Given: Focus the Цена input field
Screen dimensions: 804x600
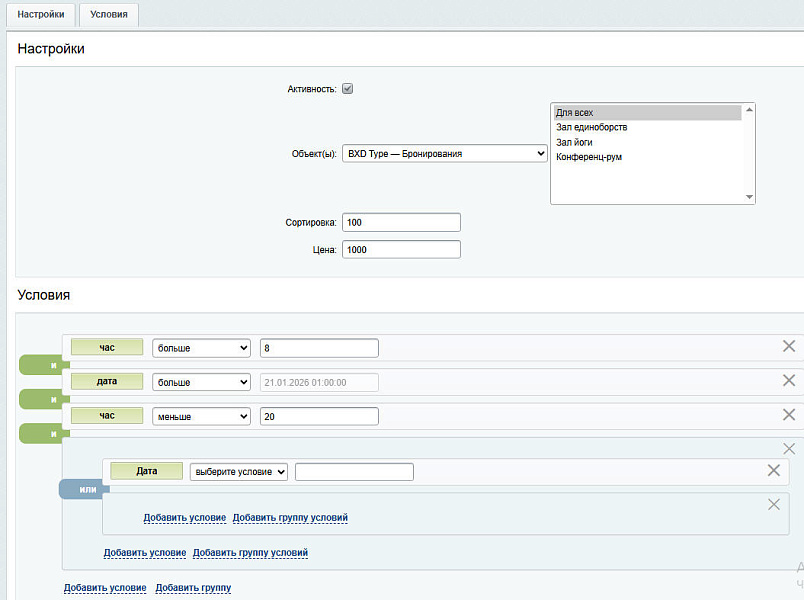Looking at the screenshot, I should click(x=401, y=250).
